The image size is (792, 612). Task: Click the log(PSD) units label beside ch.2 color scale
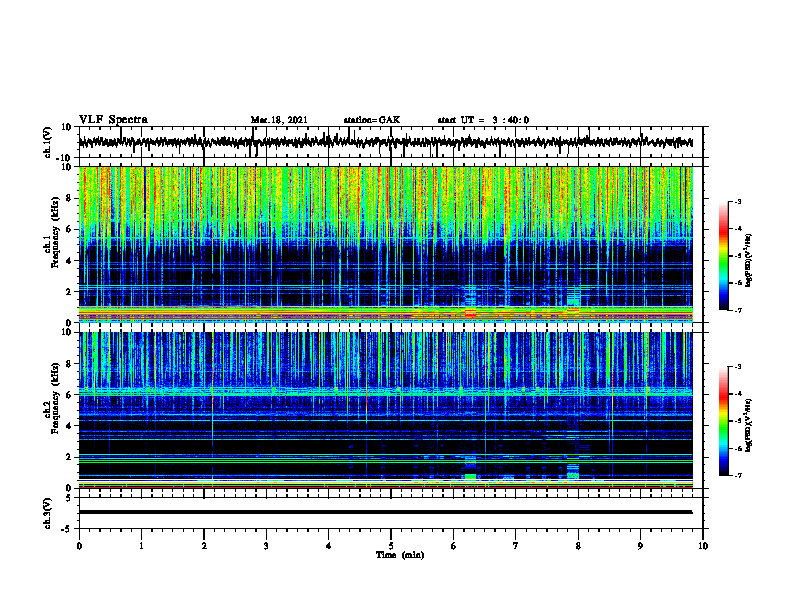[x=749, y=425]
